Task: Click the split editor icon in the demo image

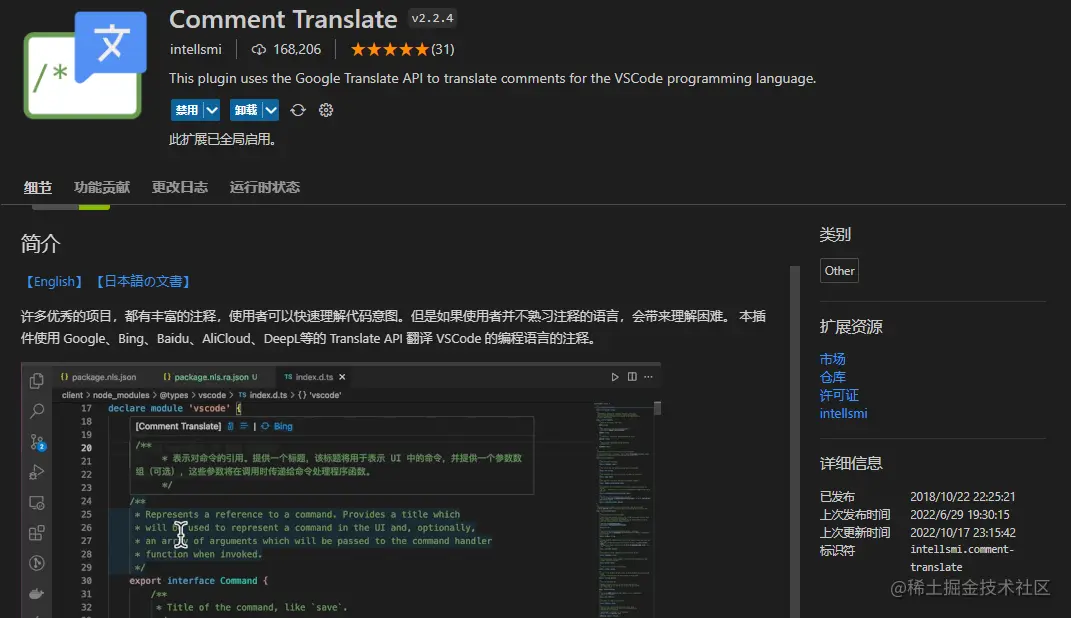Action: click(632, 377)
